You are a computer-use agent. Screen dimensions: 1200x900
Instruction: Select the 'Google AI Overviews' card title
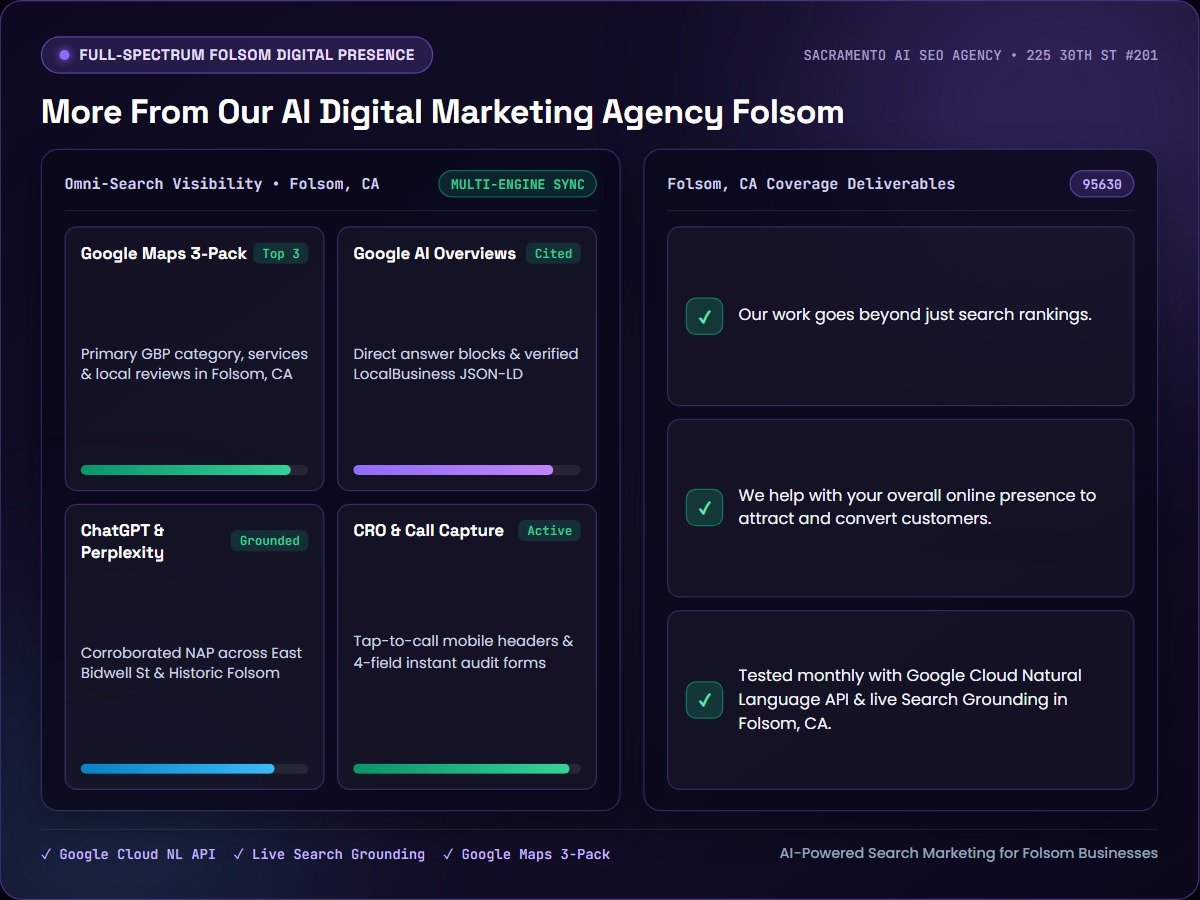coord(435,254)
